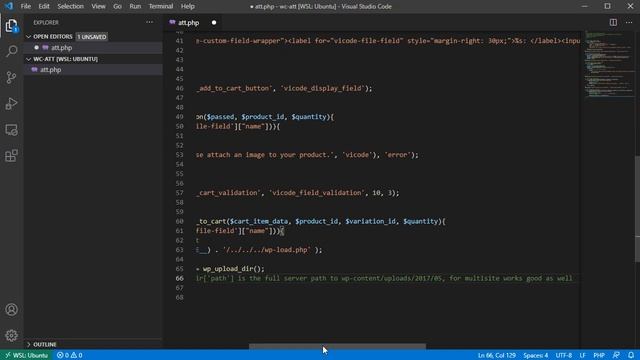Split the editor to the right
The width and height of the screenshot is (640, 360).
click(613, 22)
